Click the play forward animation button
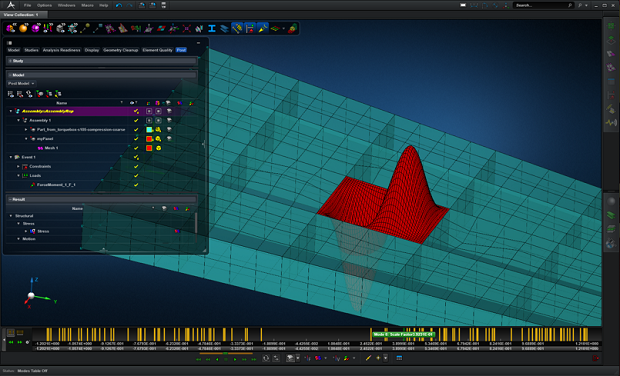The height and width of the screenshot is (376, 620). click(235, 359)
